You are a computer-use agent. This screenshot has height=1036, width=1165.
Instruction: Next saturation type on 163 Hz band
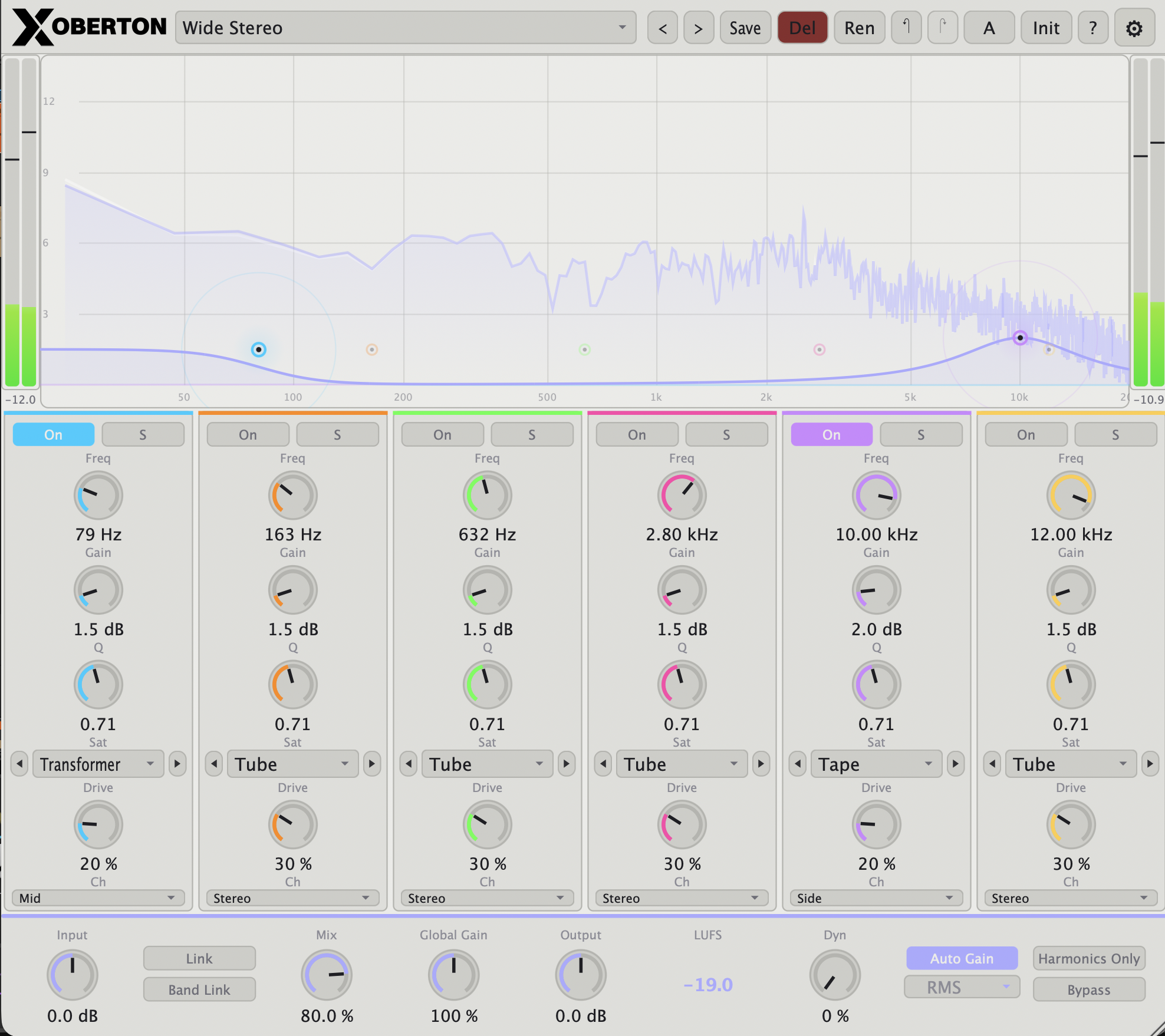372,764
